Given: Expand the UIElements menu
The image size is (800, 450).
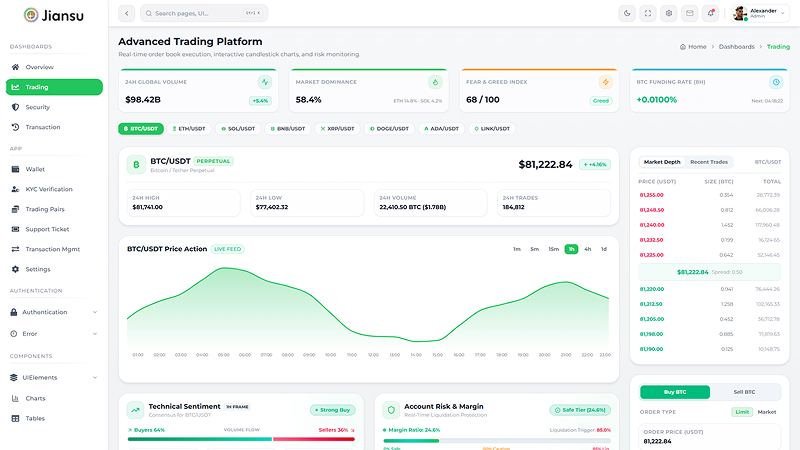Looking at the screenshot, I should click(x=54, y=378).
